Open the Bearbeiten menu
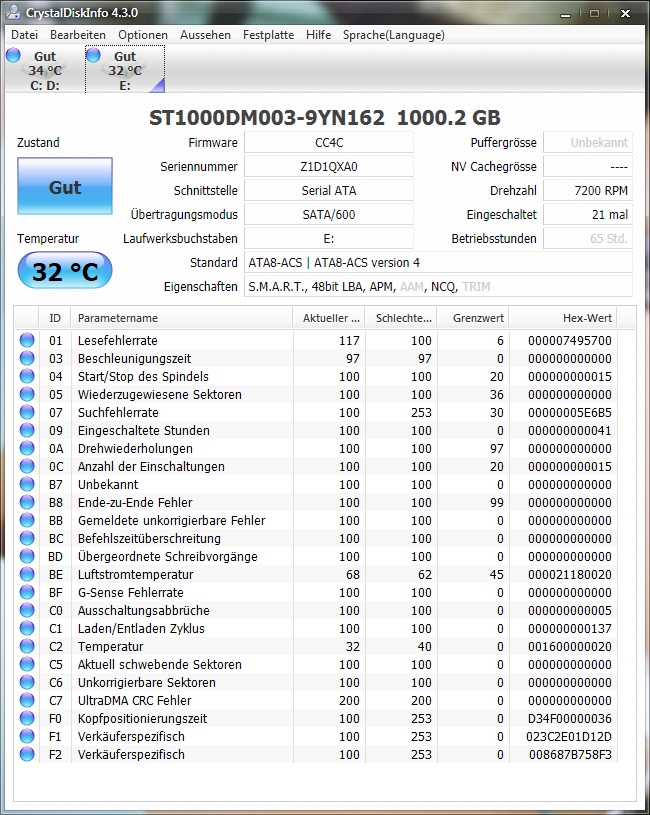Viewport: 650px width, 815px height. pos(77,35)
